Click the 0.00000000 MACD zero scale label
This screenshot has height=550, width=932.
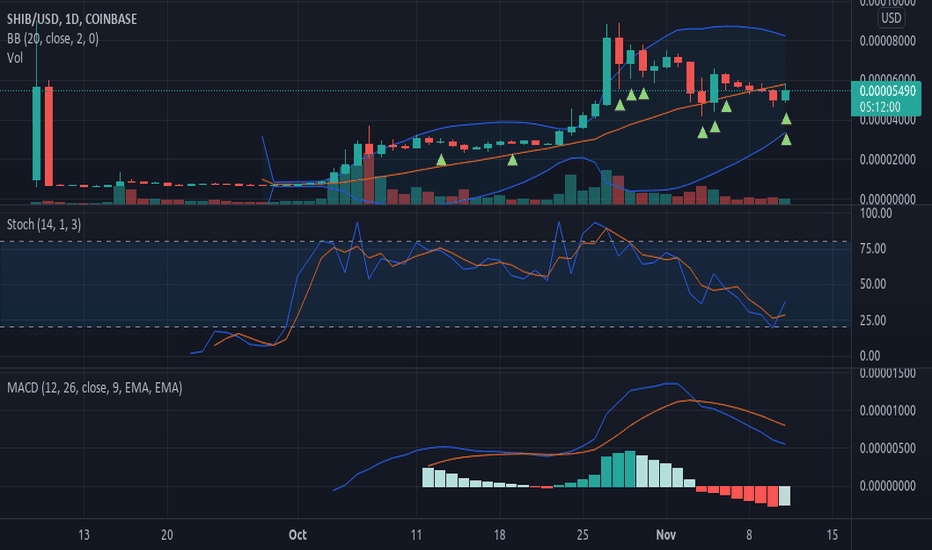[887, 486]
